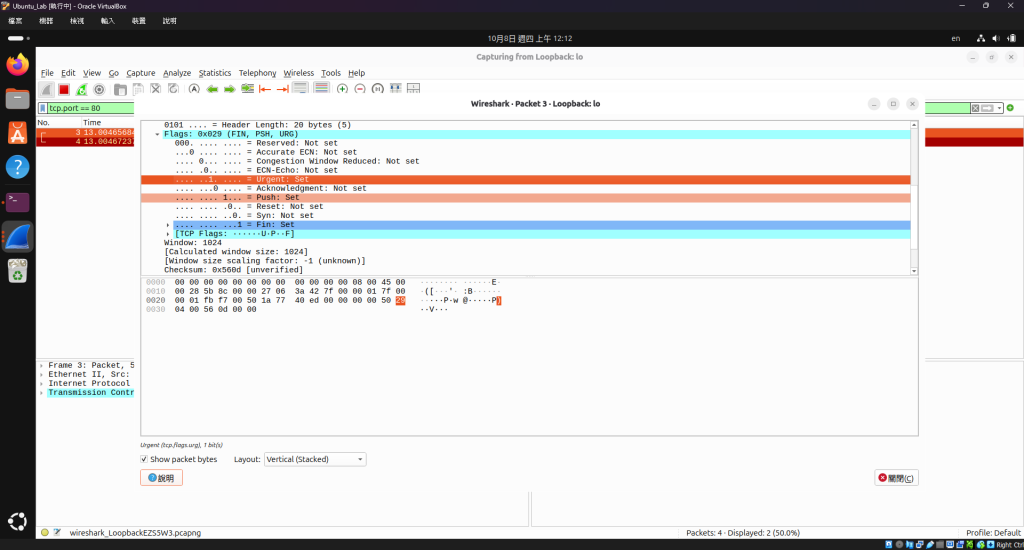This screenshot has width=1024, height=550.
Task: Click the 關閉(C) close button
Action: pos(897,478)
